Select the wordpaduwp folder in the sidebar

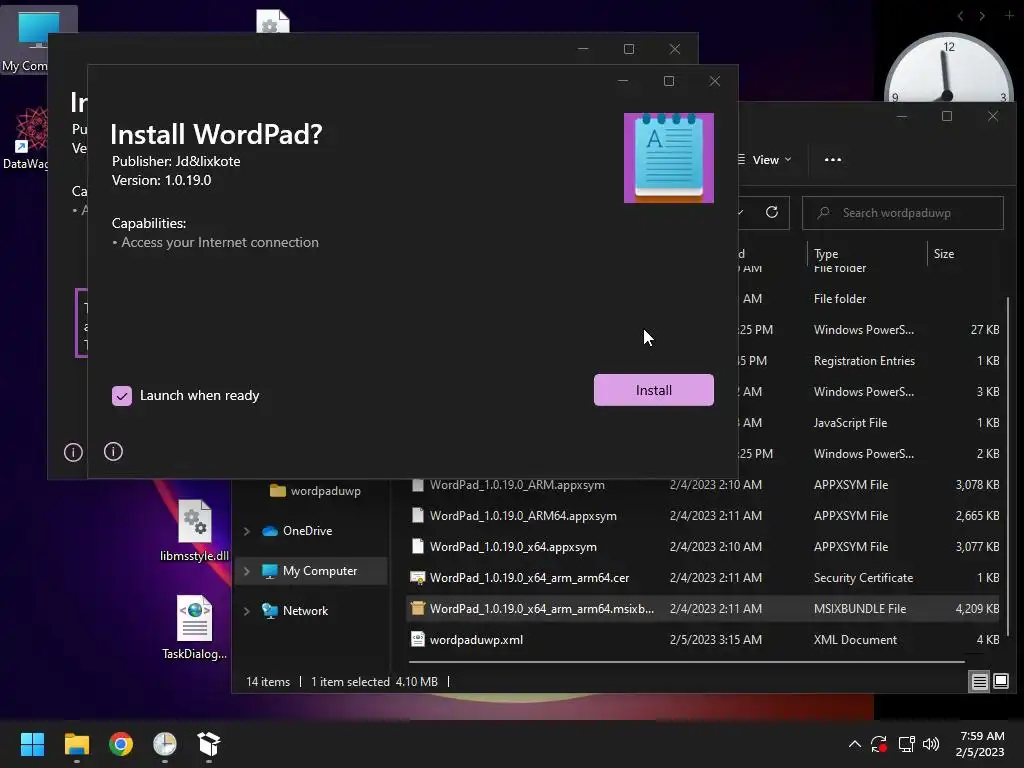click(315, 490)
